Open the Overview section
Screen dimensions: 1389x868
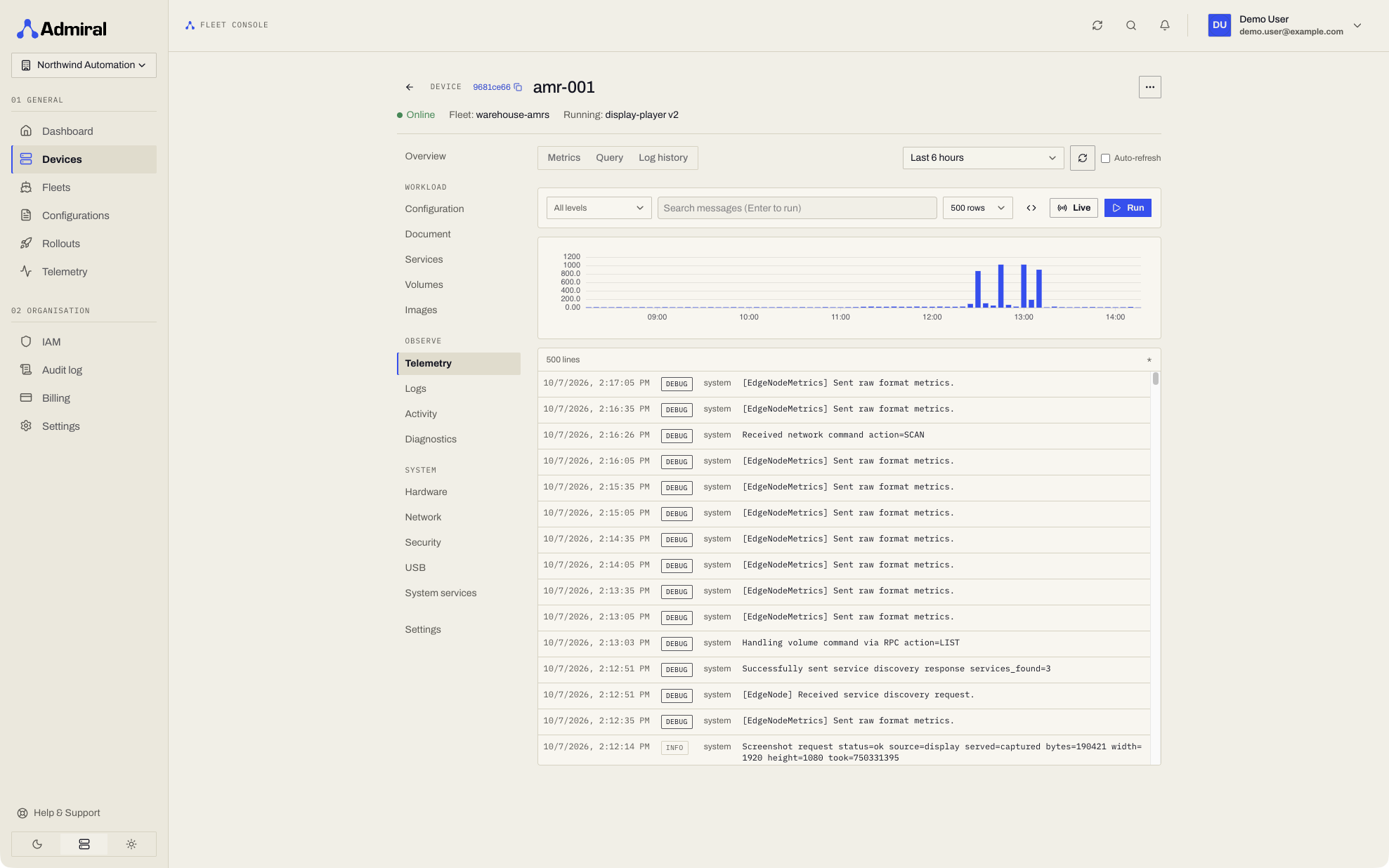pyautogui.click(x=459, y=157)
